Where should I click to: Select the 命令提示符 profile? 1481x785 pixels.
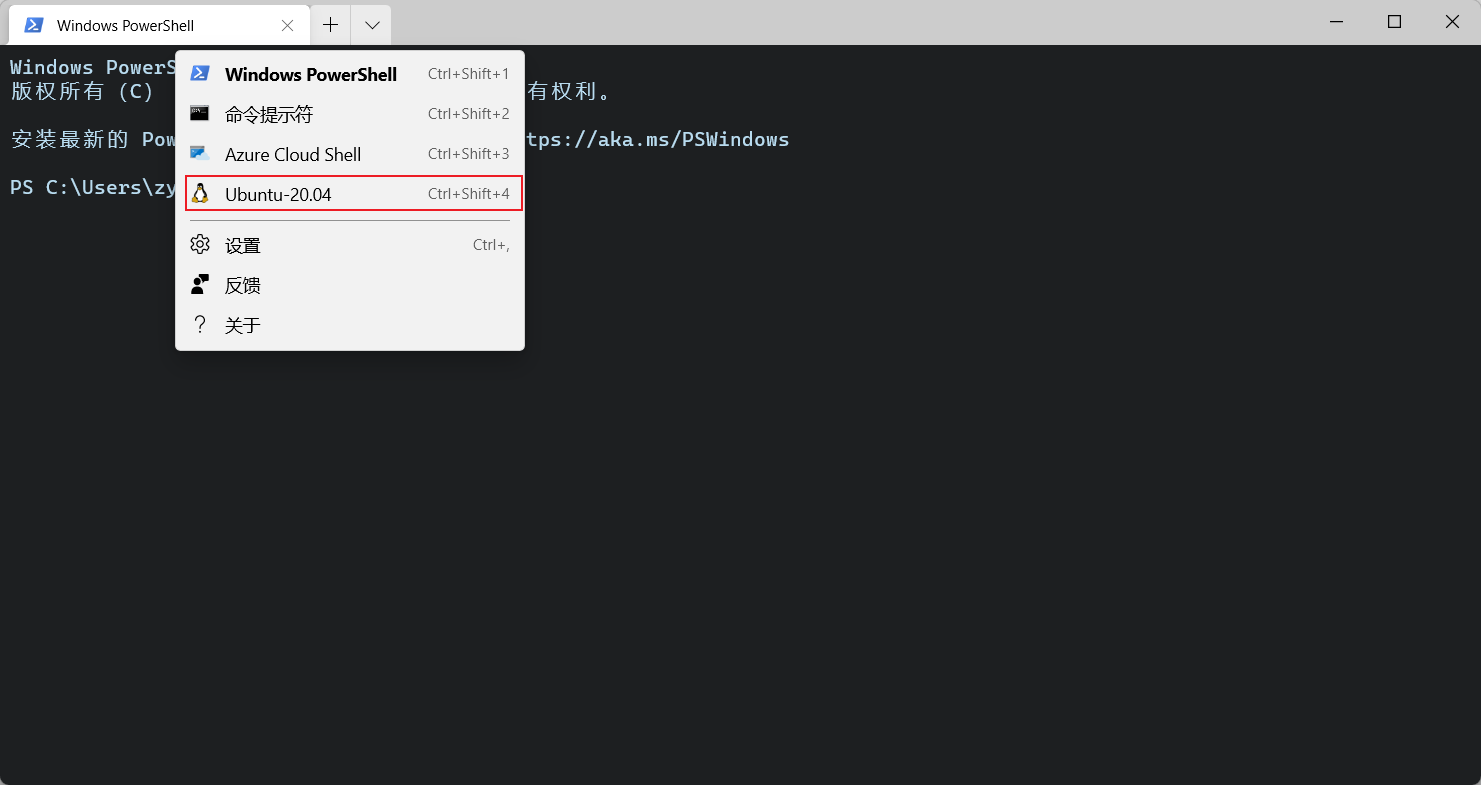(269, 114)
